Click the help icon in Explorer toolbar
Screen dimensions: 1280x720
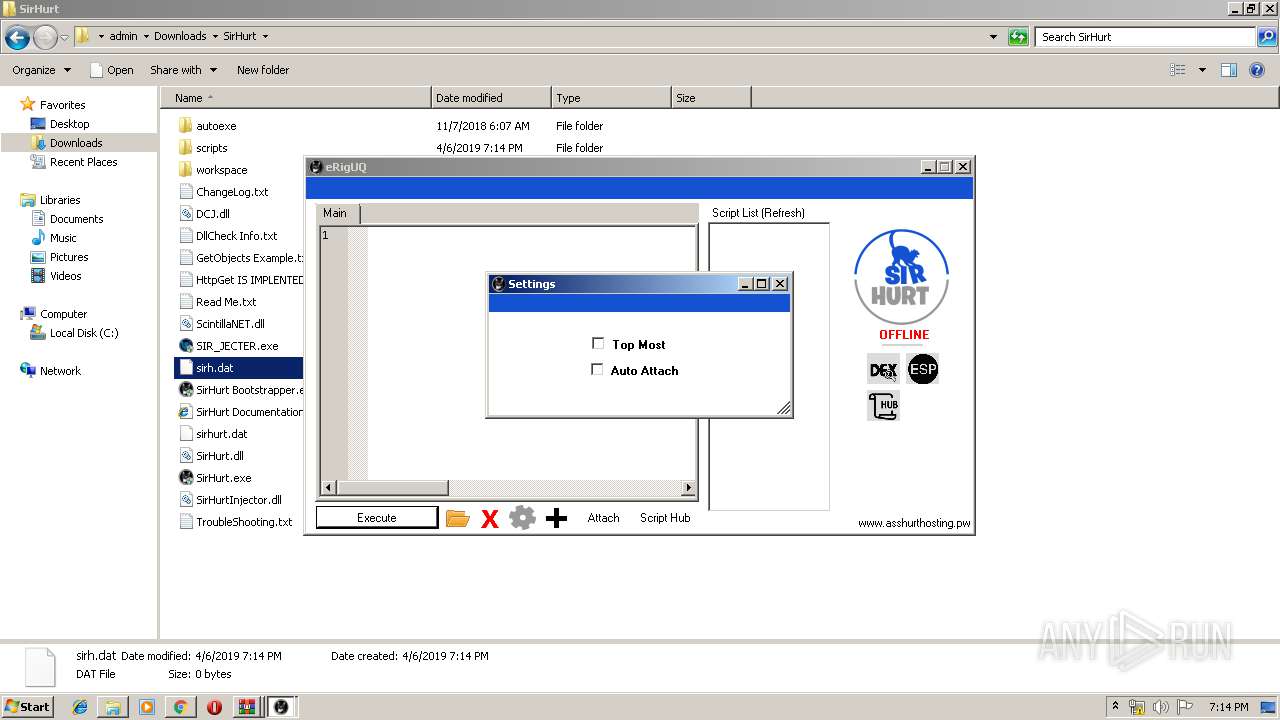point(1259,70)
